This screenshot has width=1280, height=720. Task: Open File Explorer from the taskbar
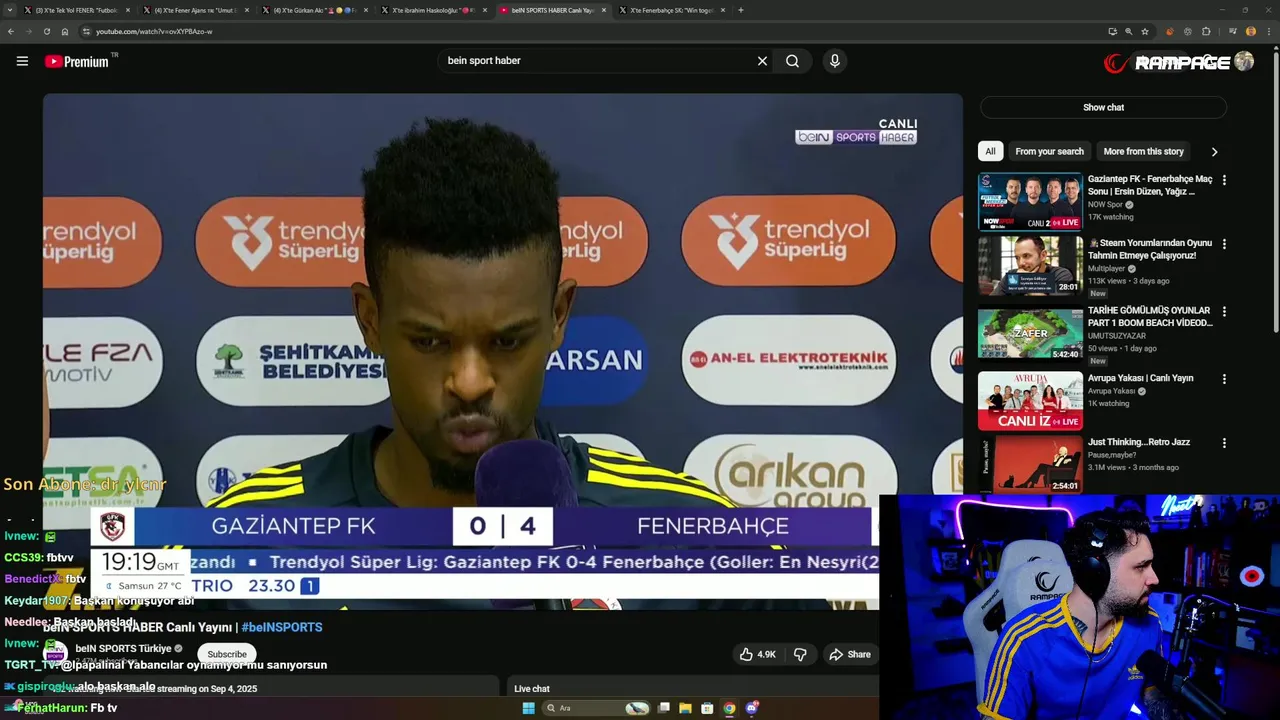(685, 708)
